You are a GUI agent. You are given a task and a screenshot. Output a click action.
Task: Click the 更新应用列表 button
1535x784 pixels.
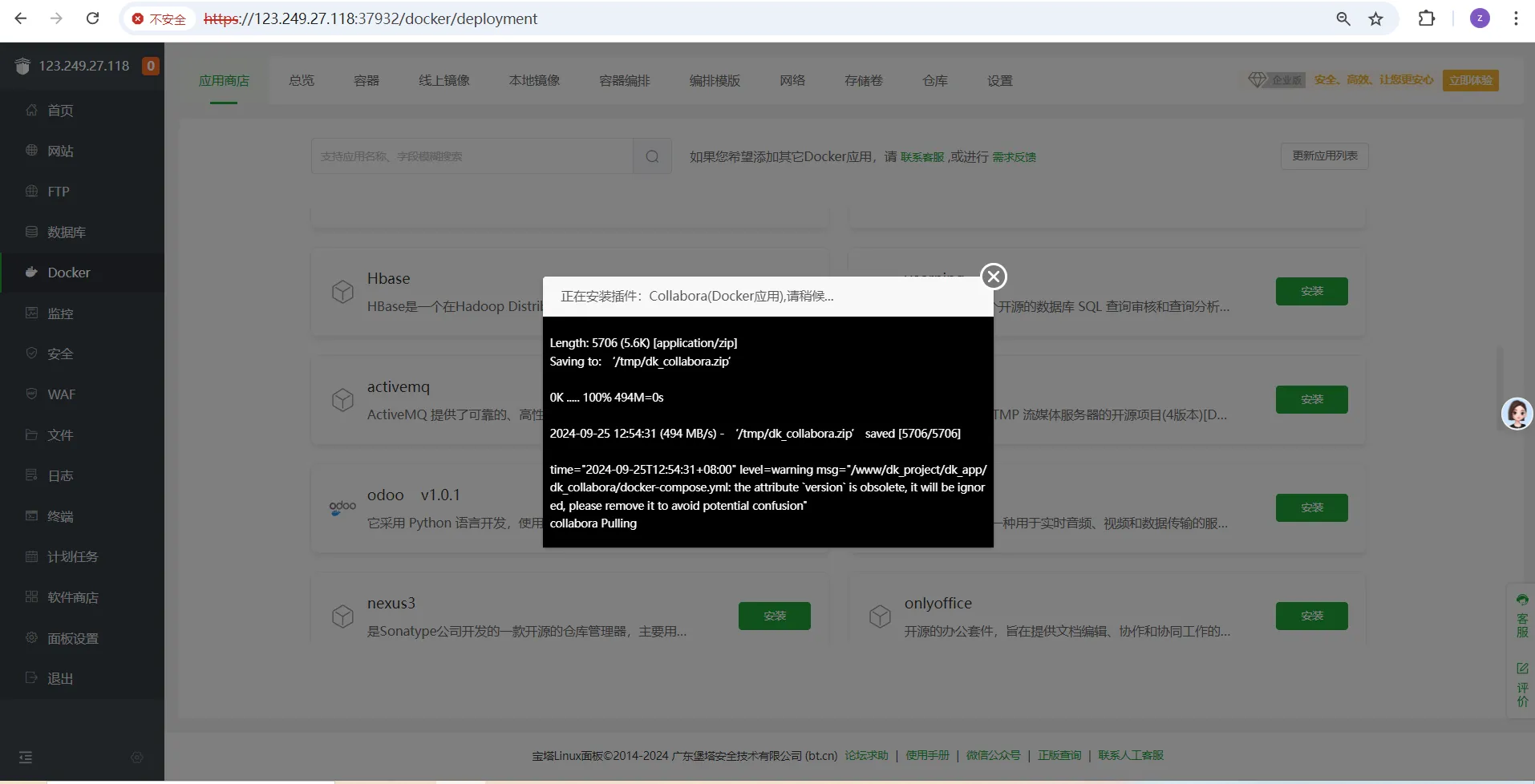click(1325, 156)
